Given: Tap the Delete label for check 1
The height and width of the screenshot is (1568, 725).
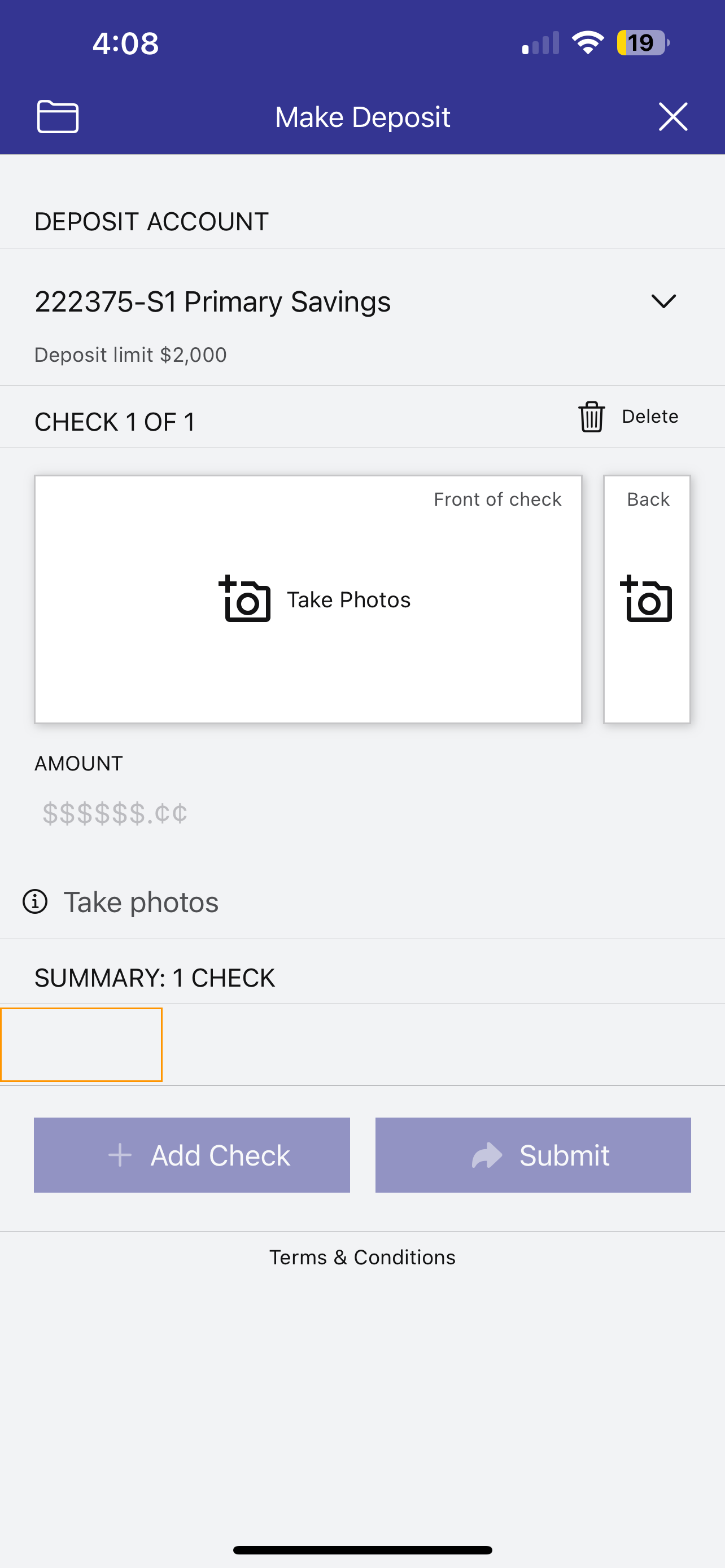Looking at the screenshot, I should pyautogui.click(x=650, y=417).
